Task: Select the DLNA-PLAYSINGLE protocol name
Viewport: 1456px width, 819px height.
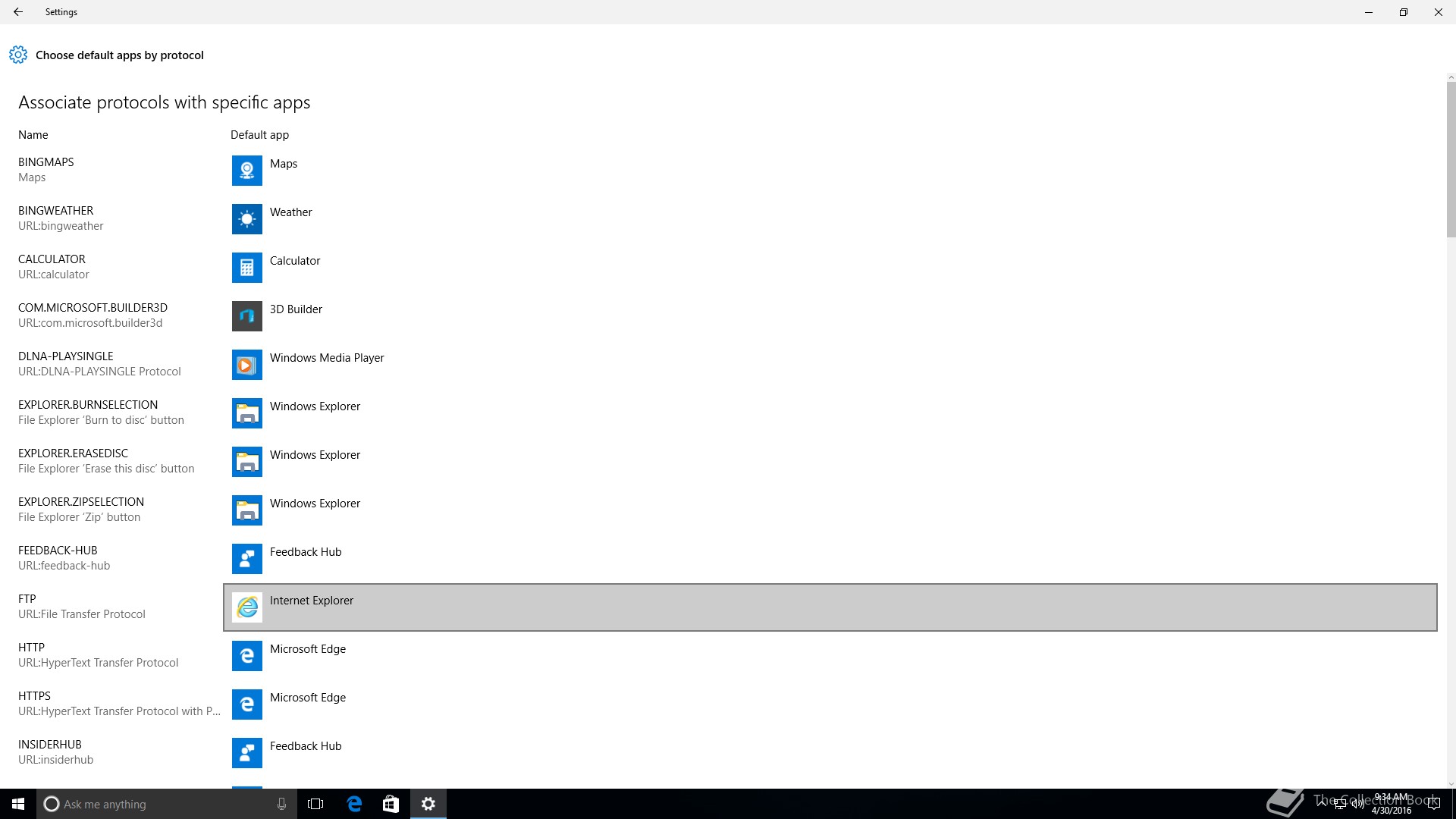Action: point(66,356)
